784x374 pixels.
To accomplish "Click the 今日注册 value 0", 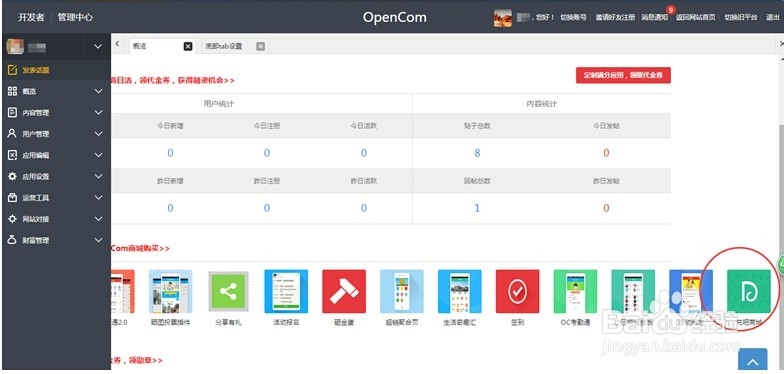I will [x=267, y=153].
